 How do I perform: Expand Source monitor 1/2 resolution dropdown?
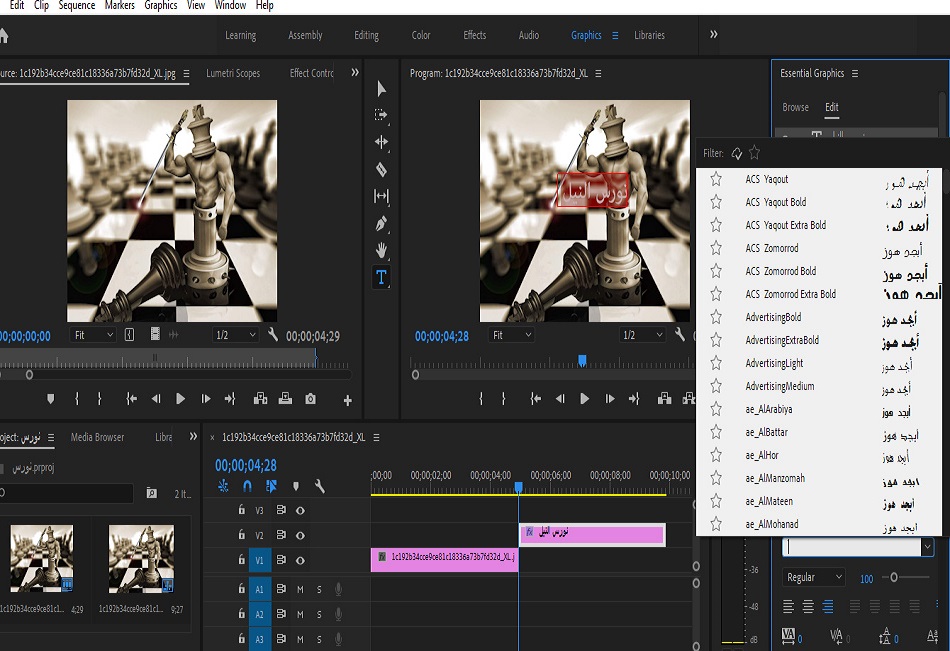(x=235, y=335)
